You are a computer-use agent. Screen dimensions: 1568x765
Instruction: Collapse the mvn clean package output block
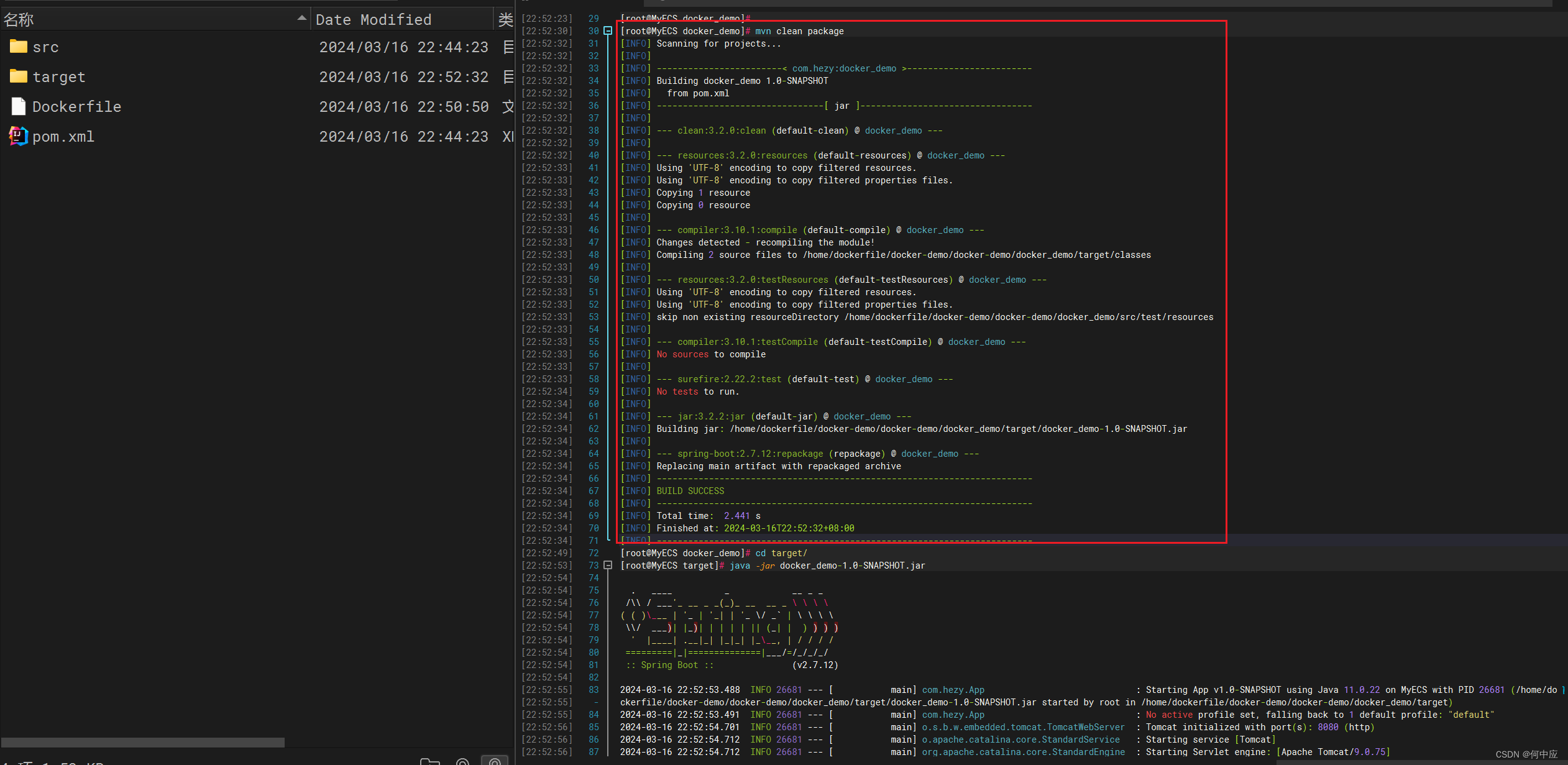[608, 31]
